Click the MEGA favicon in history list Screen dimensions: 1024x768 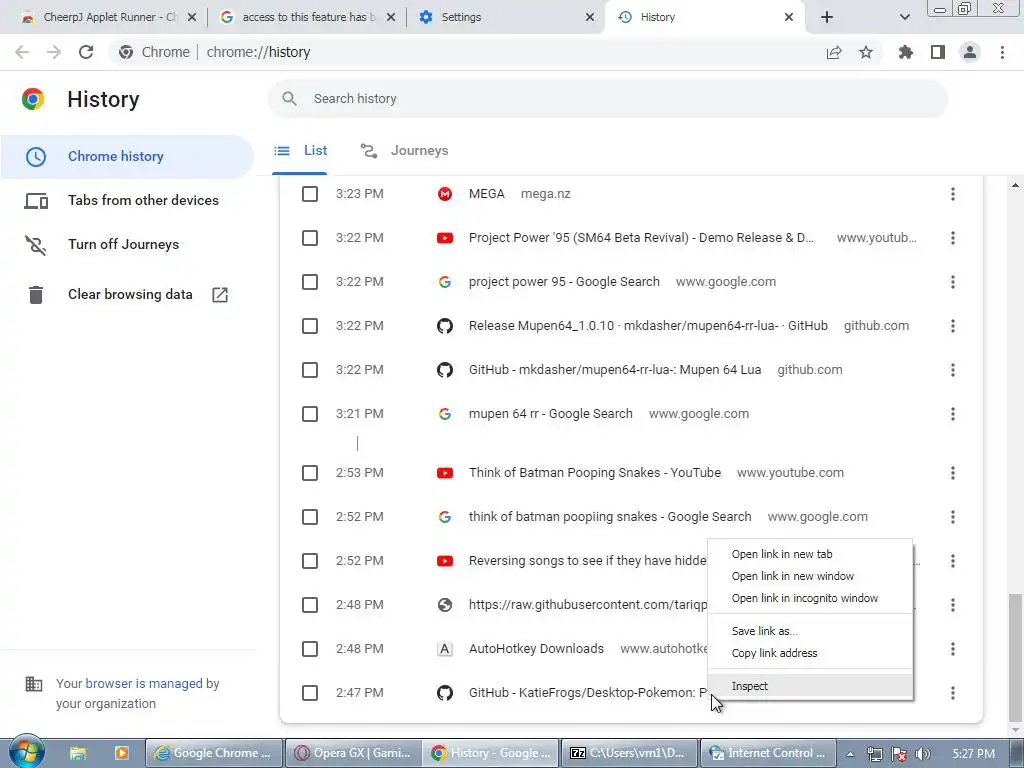[445, 194]
